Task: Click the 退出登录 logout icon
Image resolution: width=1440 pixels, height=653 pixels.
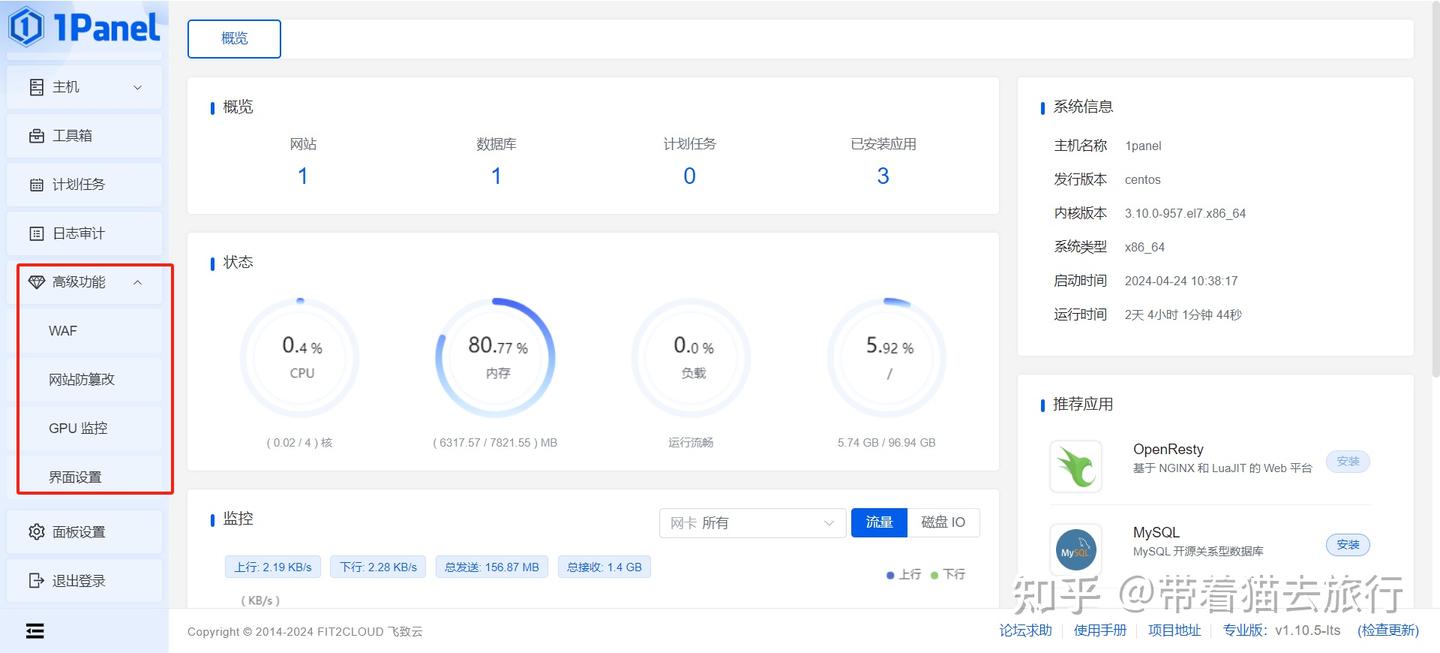Action: click(34, 580)
